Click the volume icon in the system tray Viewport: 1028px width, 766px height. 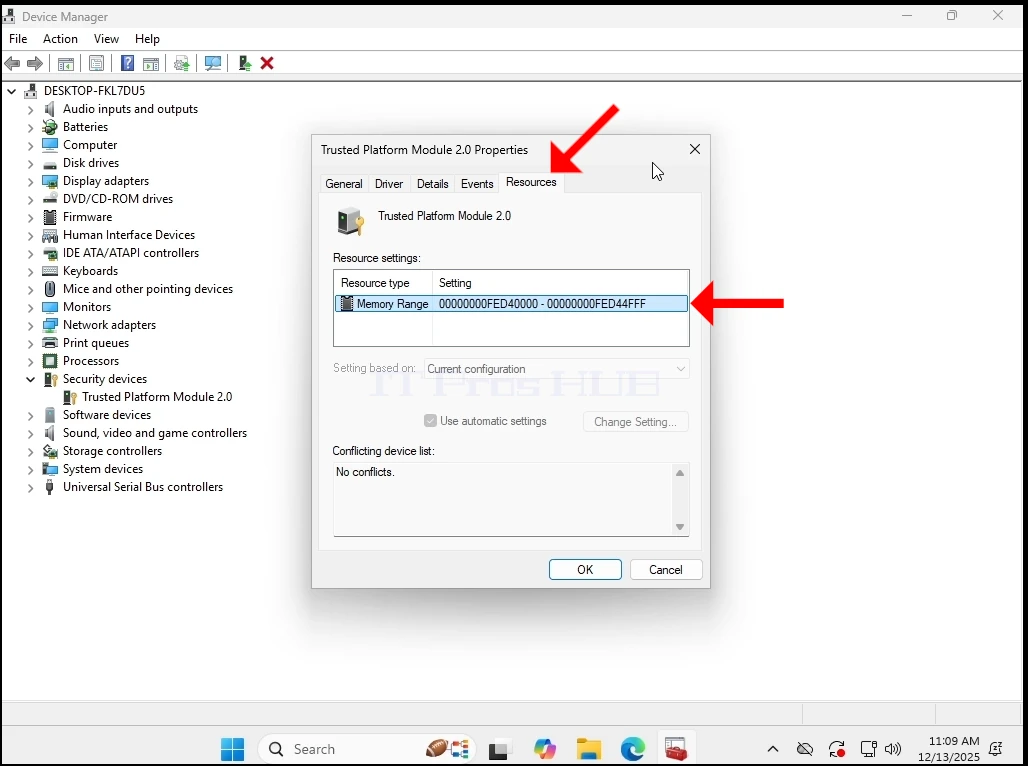[892, 749]
